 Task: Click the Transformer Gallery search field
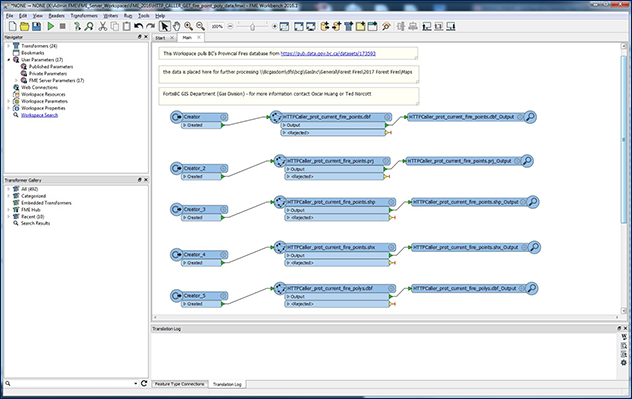(72, 384)
